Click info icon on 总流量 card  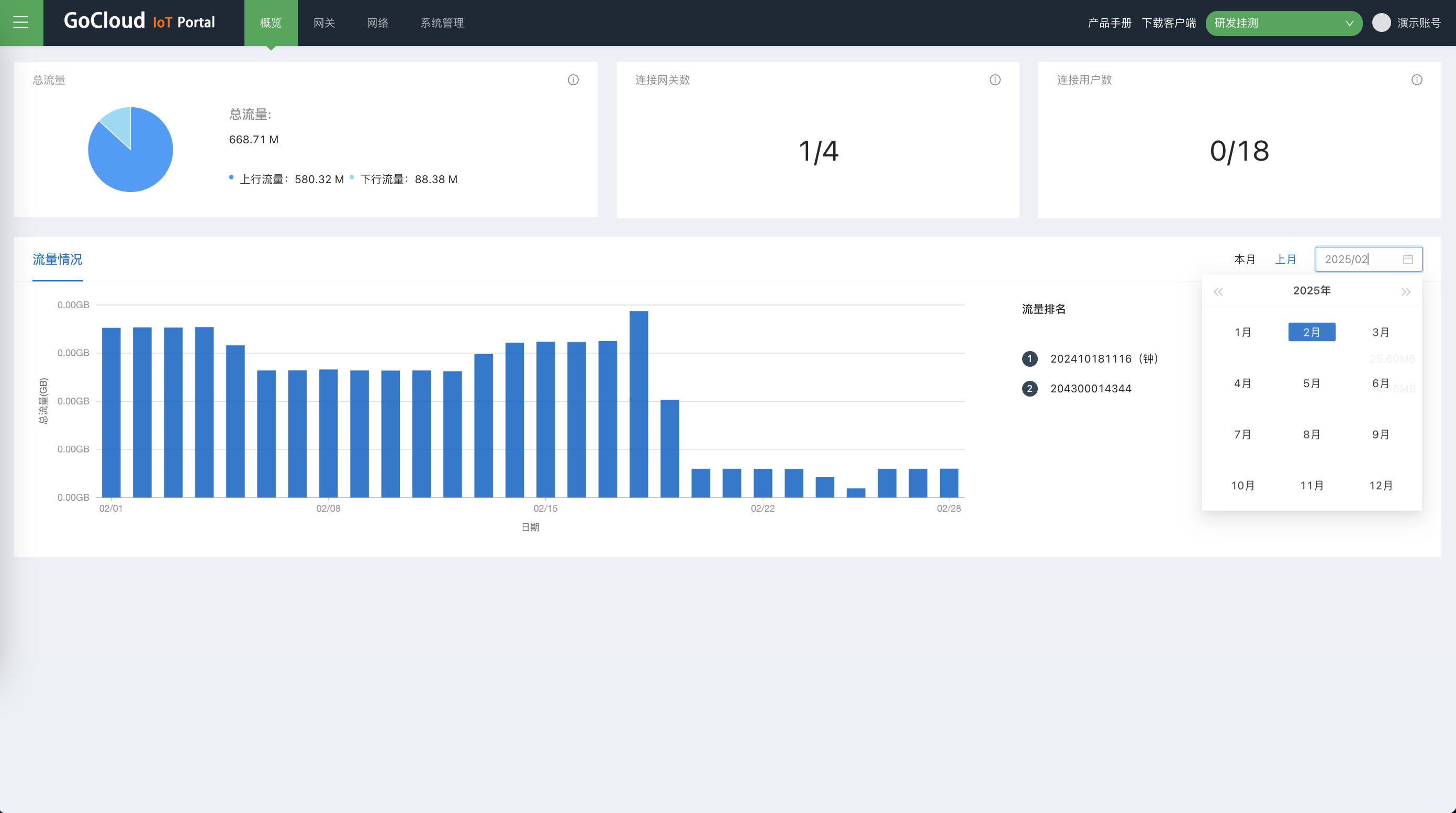573,80
